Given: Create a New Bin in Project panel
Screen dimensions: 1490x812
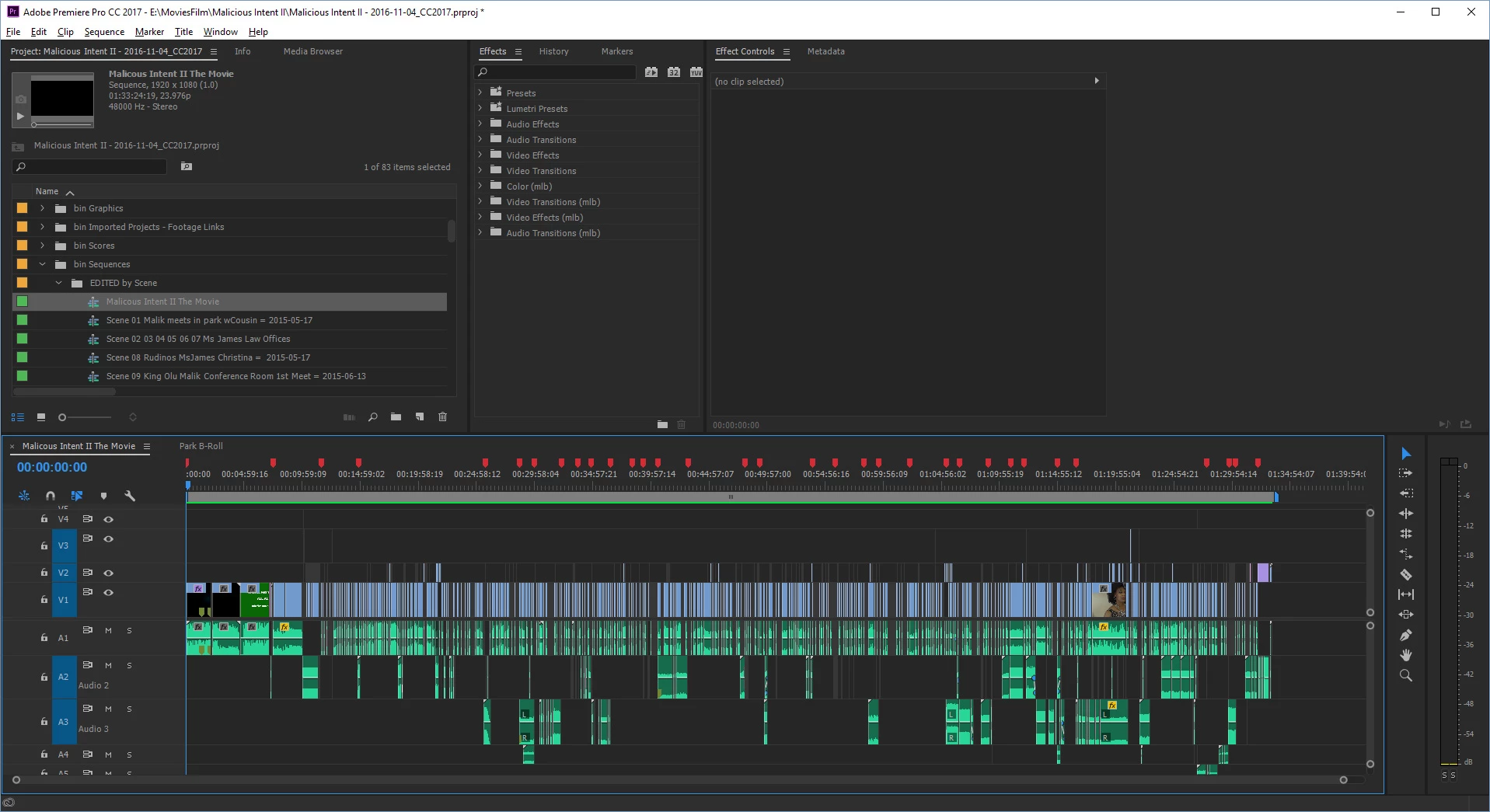Looking at the screenshot, I should click(x=396, y=417).
